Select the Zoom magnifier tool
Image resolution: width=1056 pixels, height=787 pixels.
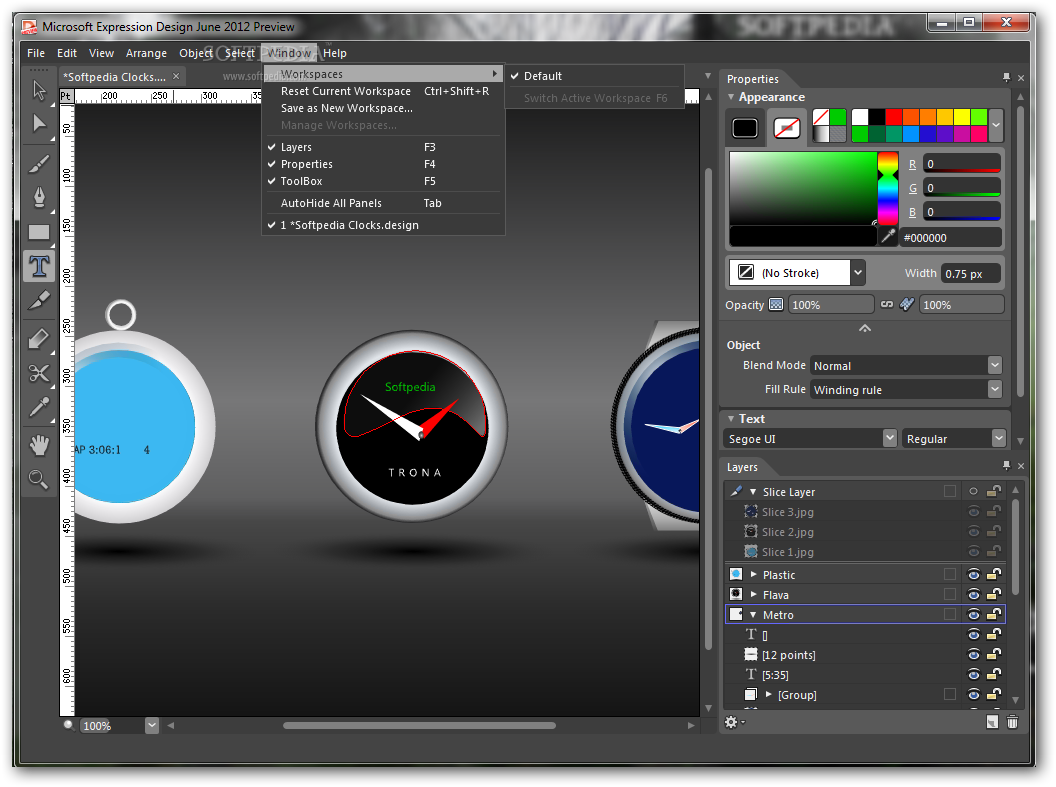[x=39, y=479]
